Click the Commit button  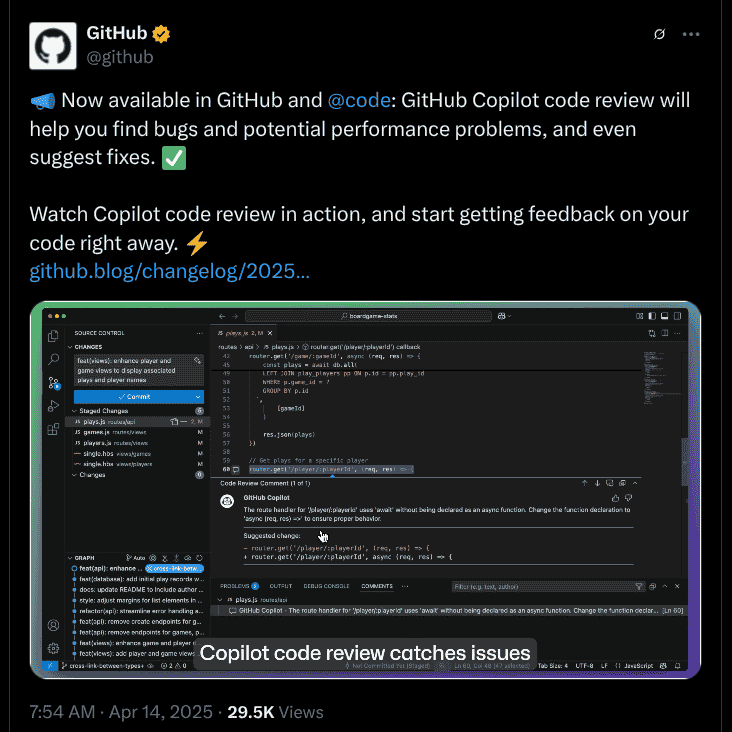[134, 397]
